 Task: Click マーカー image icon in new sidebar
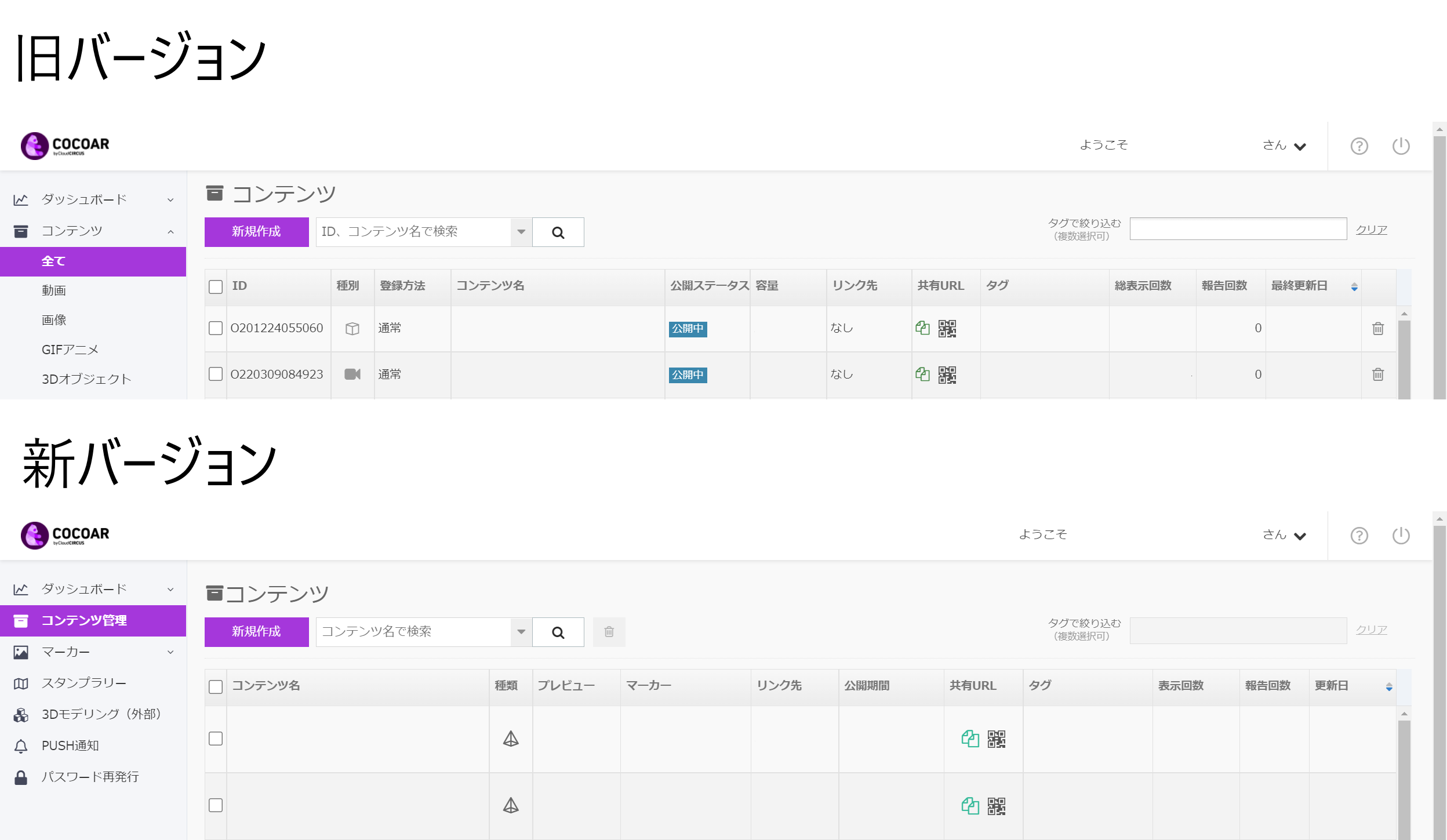click(21, 652)
